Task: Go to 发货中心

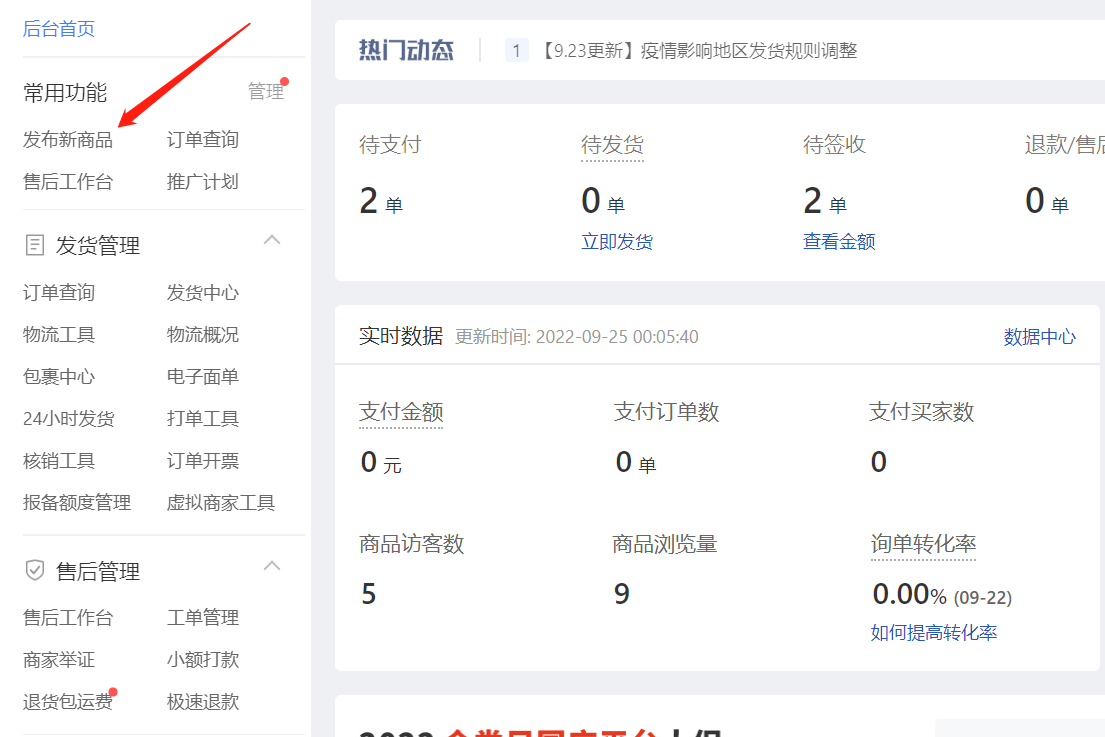Action: coord(203,292)
